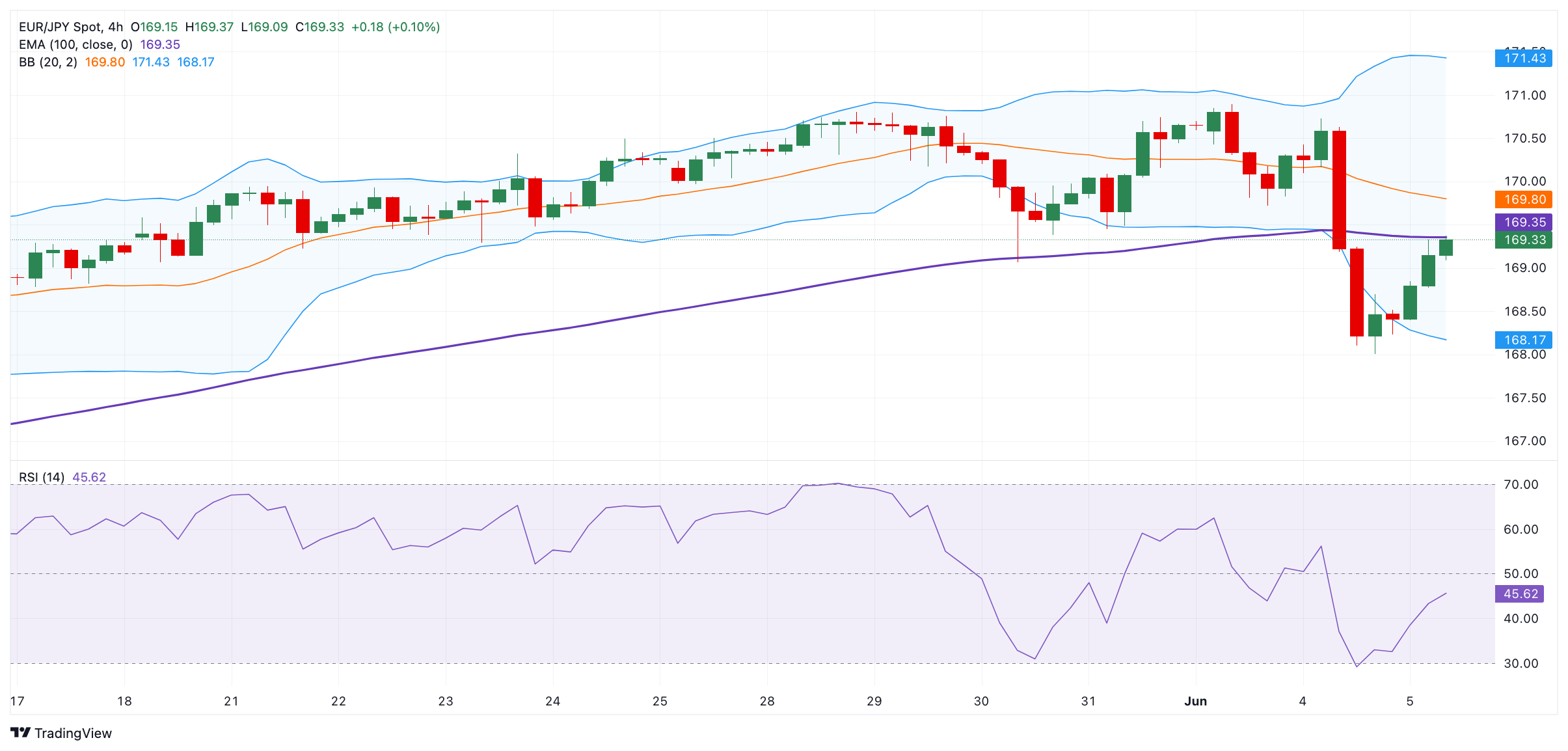Viewport: 1568px width, 751px height.
Task: Select the purple 169.35 EMA price tag
Action: pos(1524,222)
